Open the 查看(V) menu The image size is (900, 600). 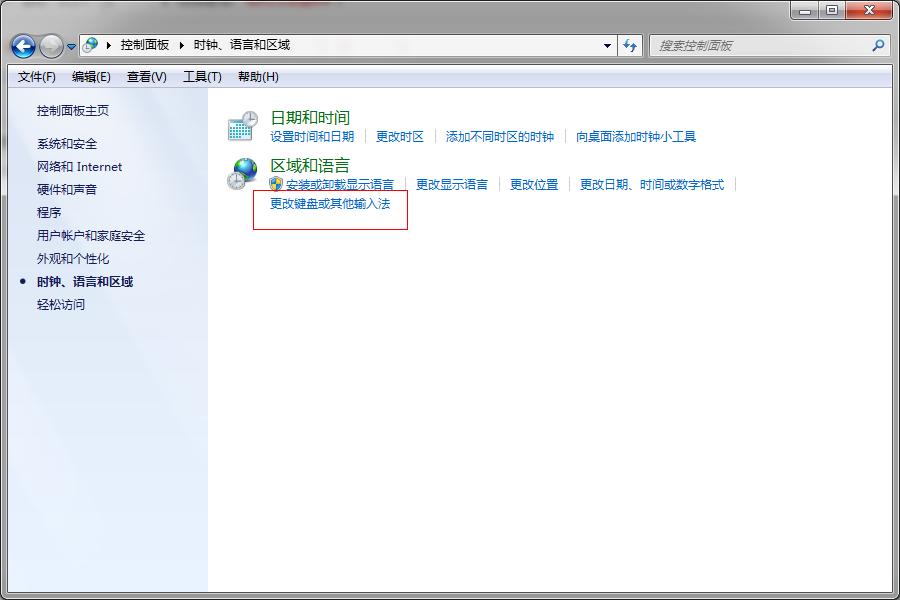tap(146, 76)
